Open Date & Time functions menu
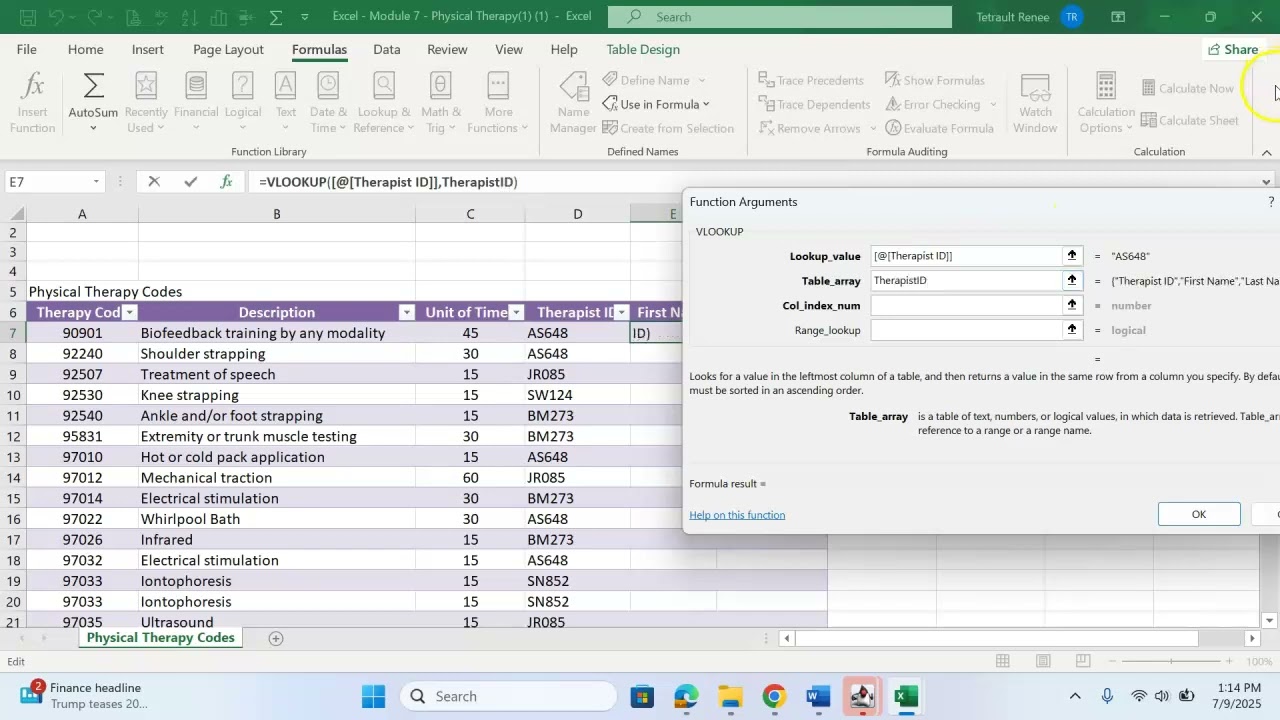 point(328,103)
